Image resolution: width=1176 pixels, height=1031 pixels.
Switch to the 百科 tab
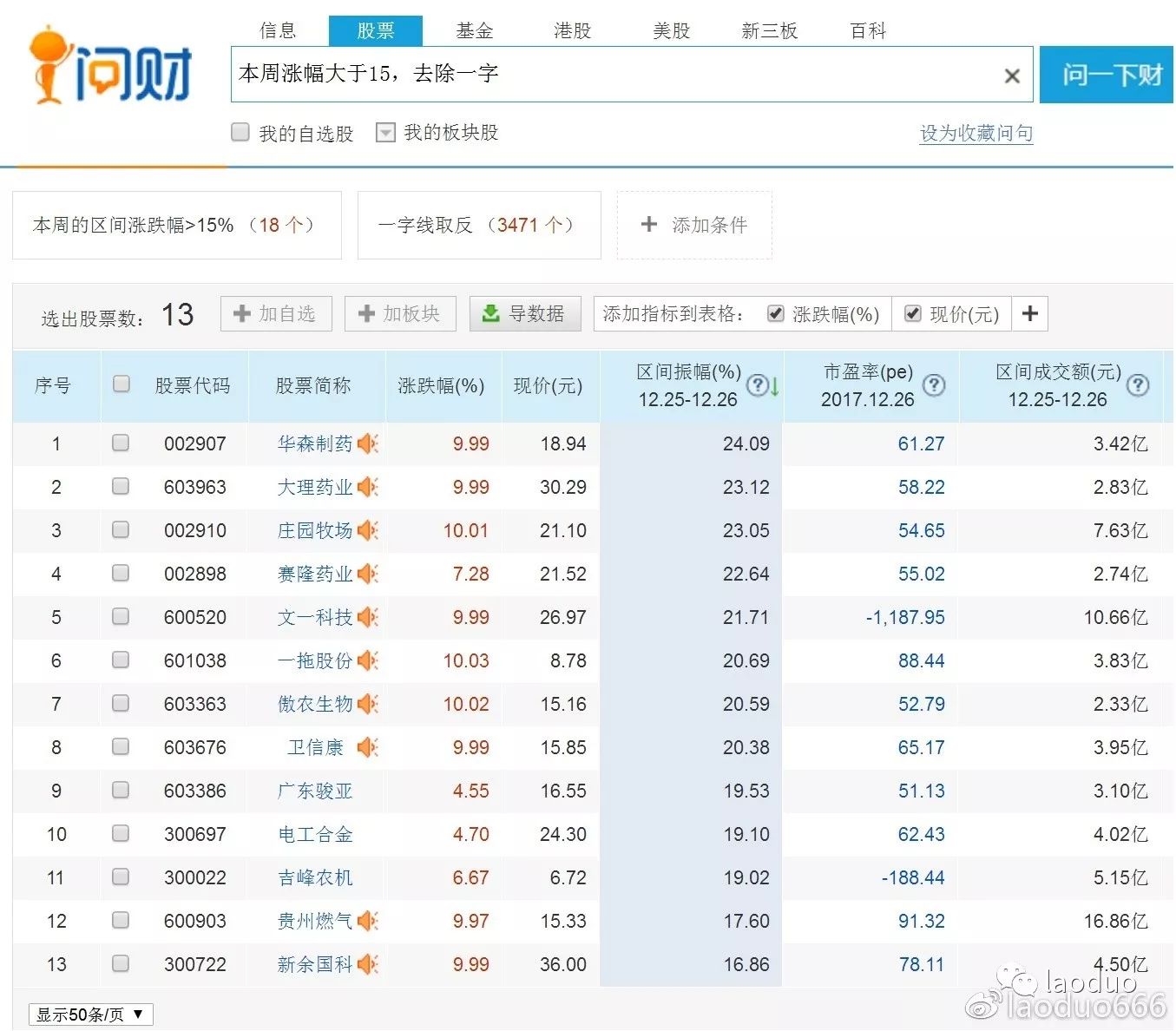point(868,30)
